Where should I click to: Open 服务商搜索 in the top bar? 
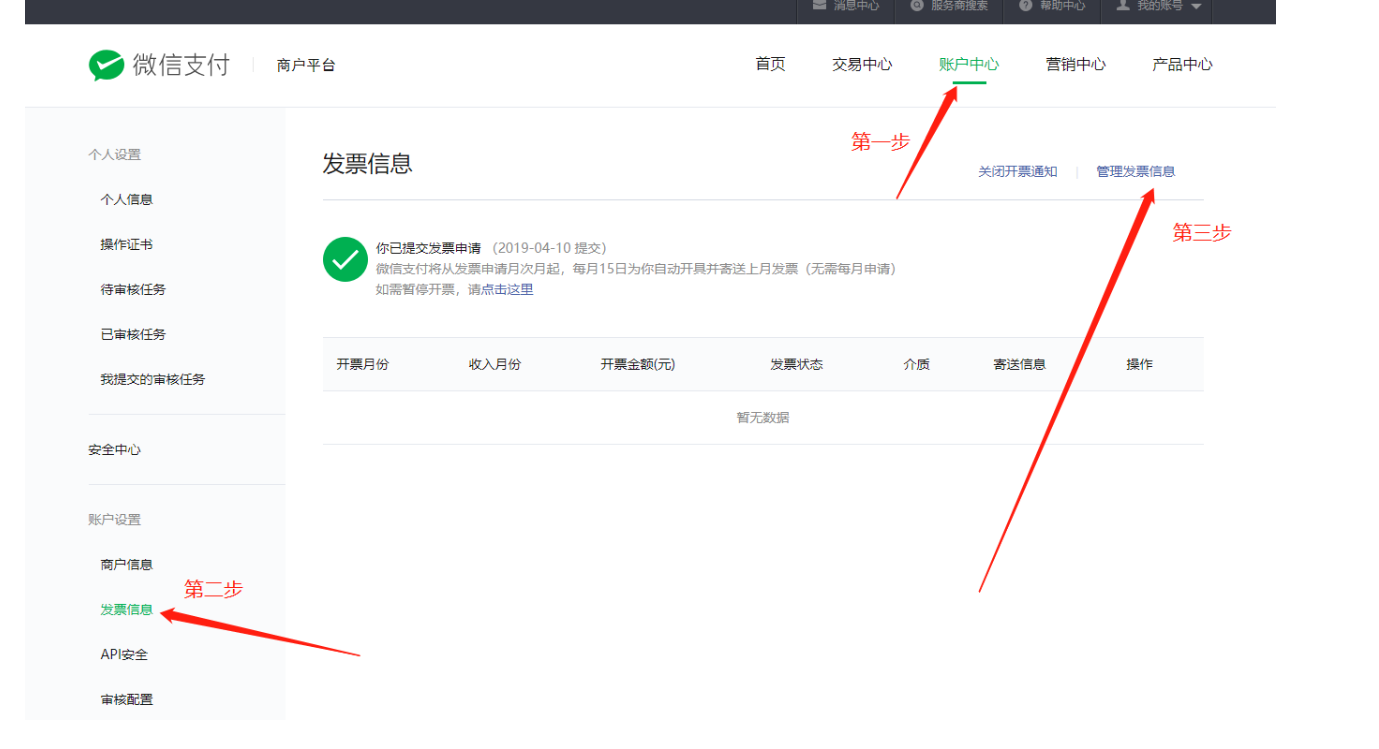point(959,5)
